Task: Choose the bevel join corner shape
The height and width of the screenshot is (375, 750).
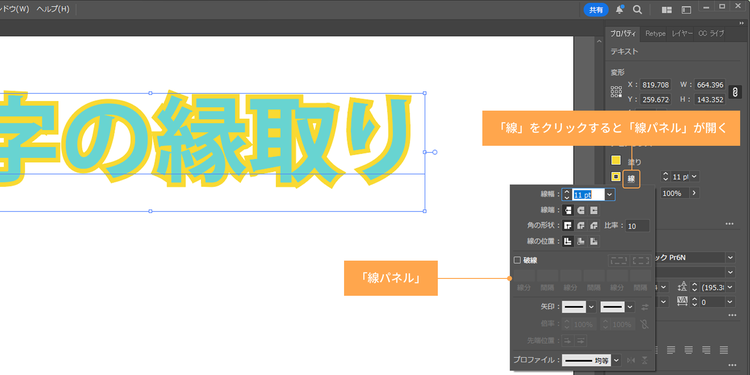Action: tap(594, 226)
